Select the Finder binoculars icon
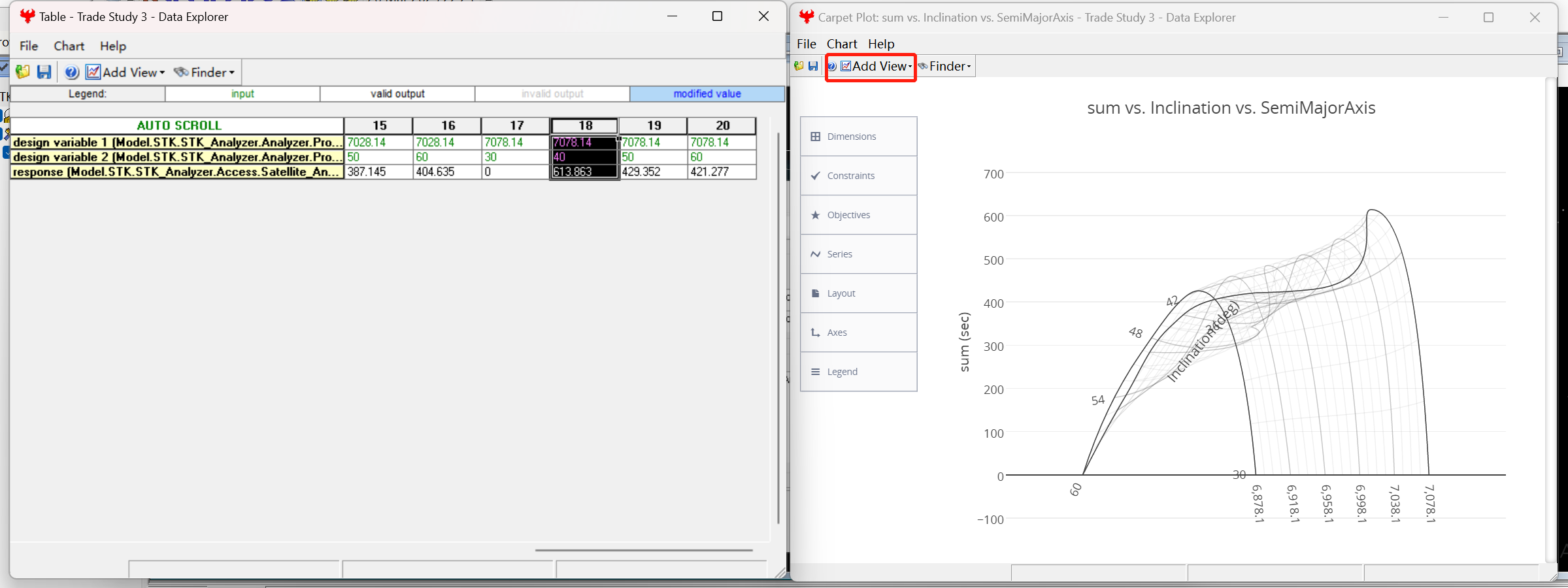Screen dimensions: 1568x588 (182, 72)
